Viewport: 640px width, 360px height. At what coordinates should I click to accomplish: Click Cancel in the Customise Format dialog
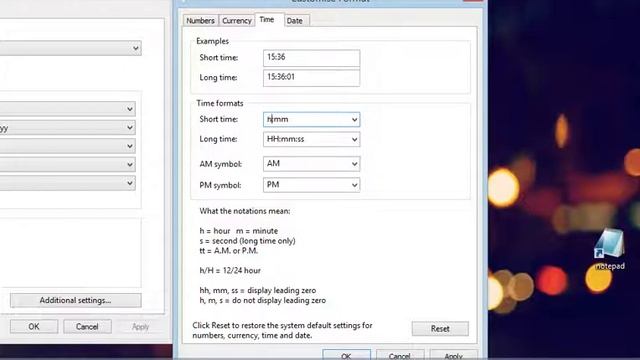(400, 355)
